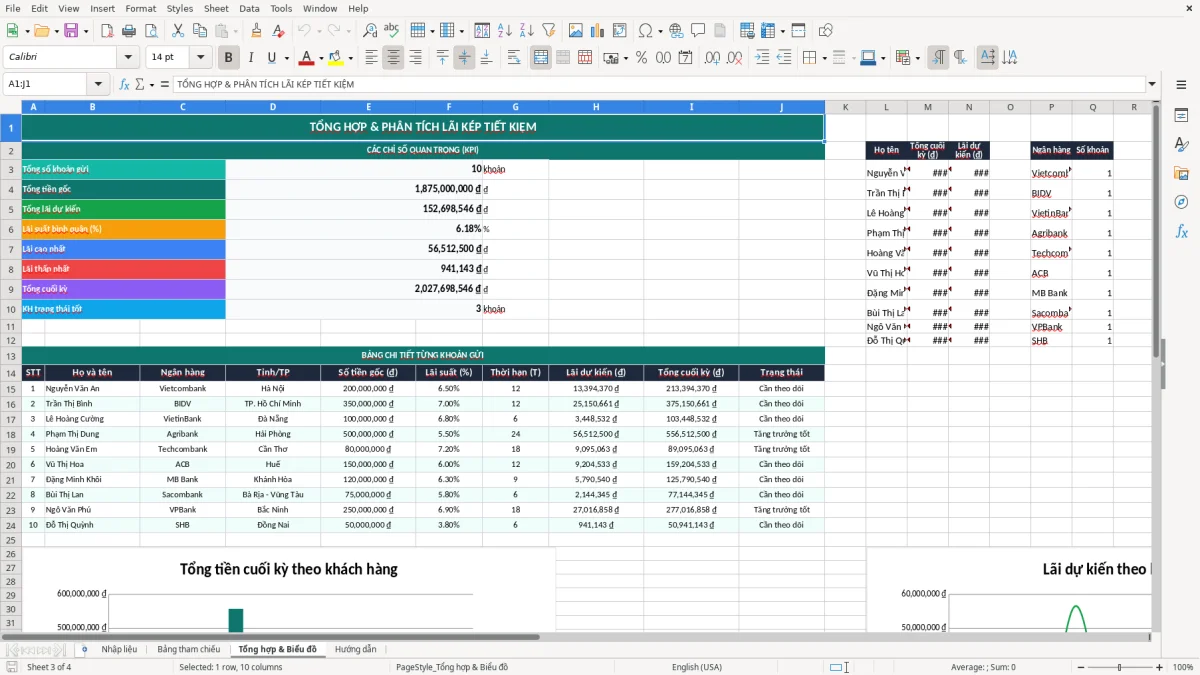Click row header 14
This screenshot has height=675, width=1200.
(x=10, y=373)
